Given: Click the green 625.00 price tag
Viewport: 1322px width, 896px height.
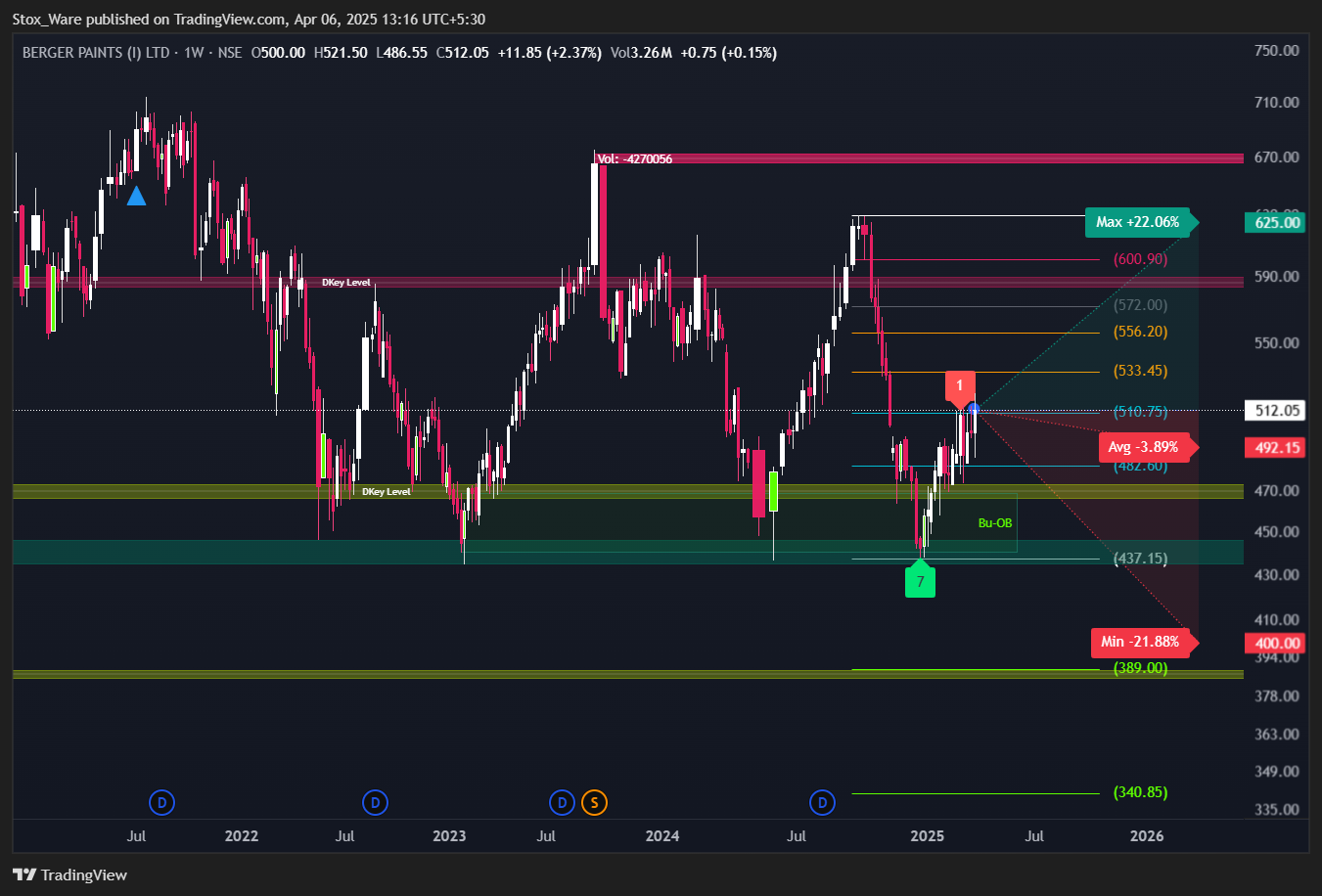Looking at the screenshot, I should [1277, 222].
